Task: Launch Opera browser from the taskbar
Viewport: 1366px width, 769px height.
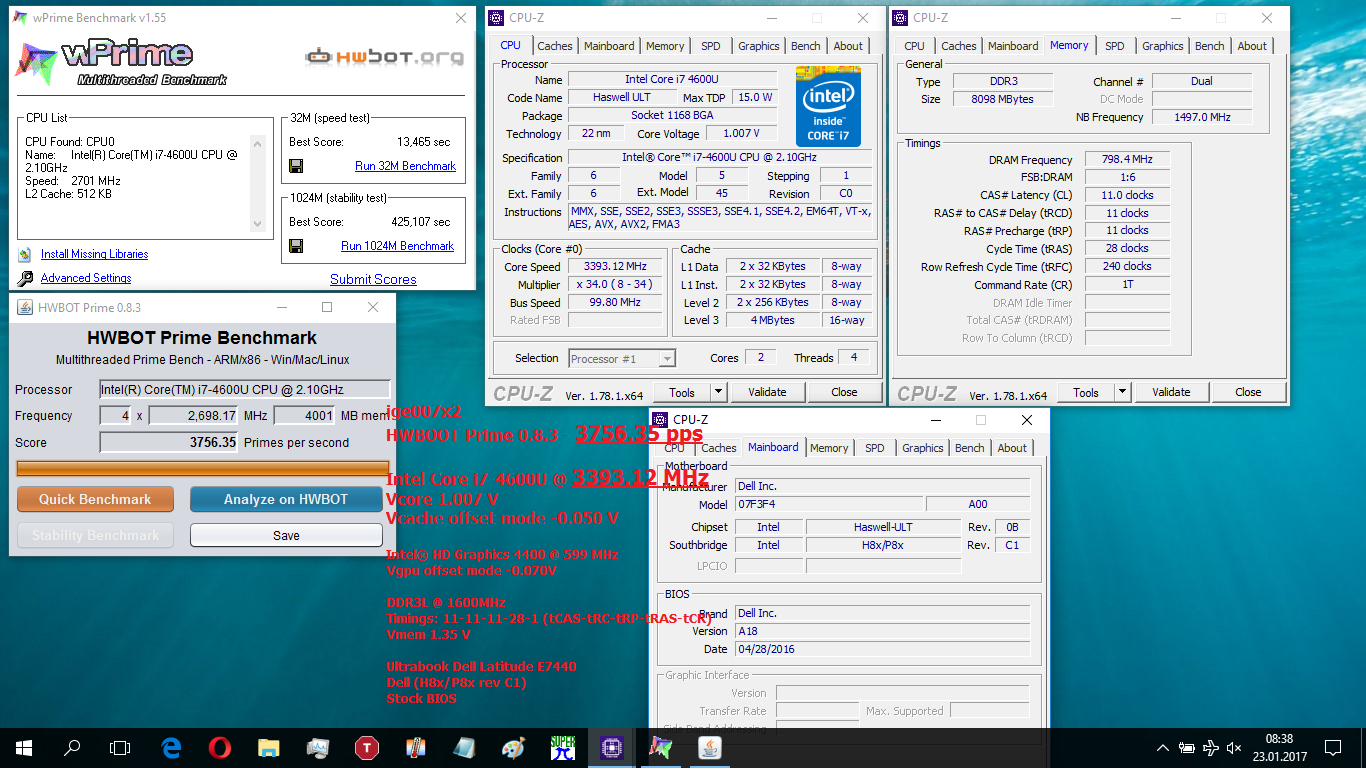Action: point(221,747)
